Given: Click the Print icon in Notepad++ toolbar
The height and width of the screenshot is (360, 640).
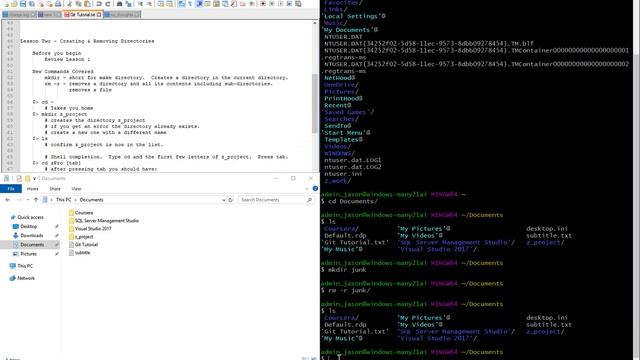Looking at the screenshot, I should (x=58, y=4).
